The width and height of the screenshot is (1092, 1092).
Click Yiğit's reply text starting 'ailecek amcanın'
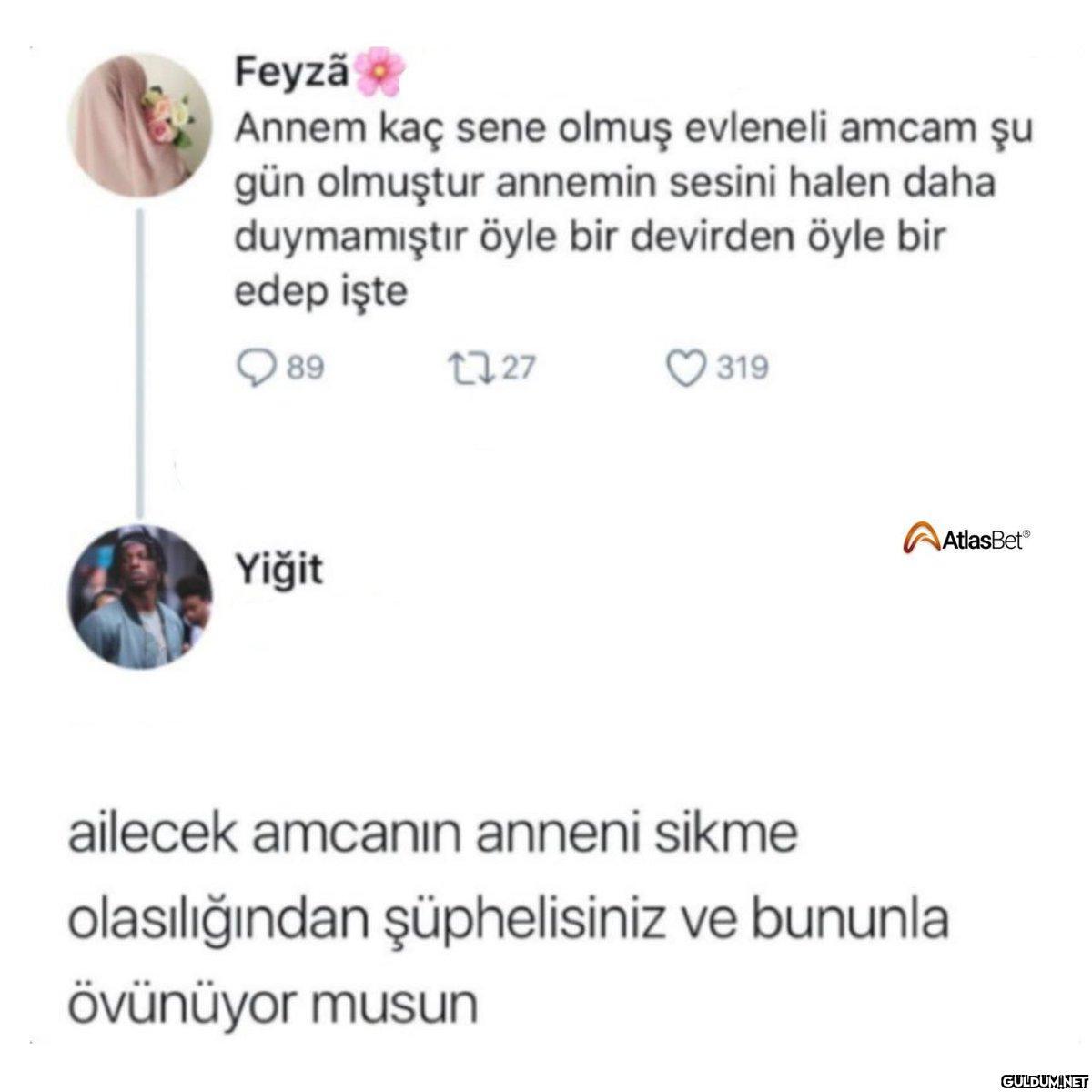pyautogui.click(x=509, y=920)
